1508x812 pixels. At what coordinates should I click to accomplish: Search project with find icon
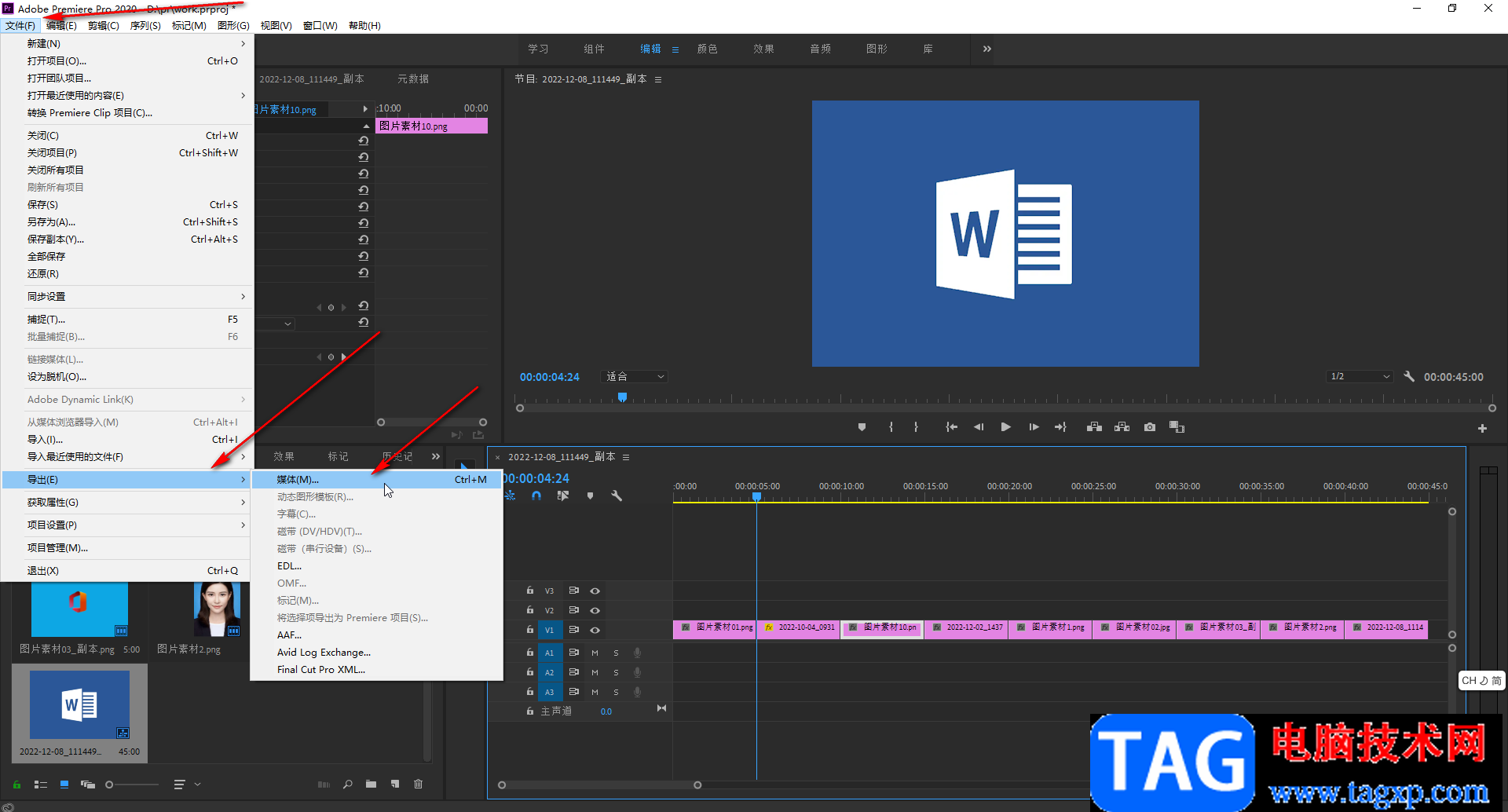click(347, 784)
